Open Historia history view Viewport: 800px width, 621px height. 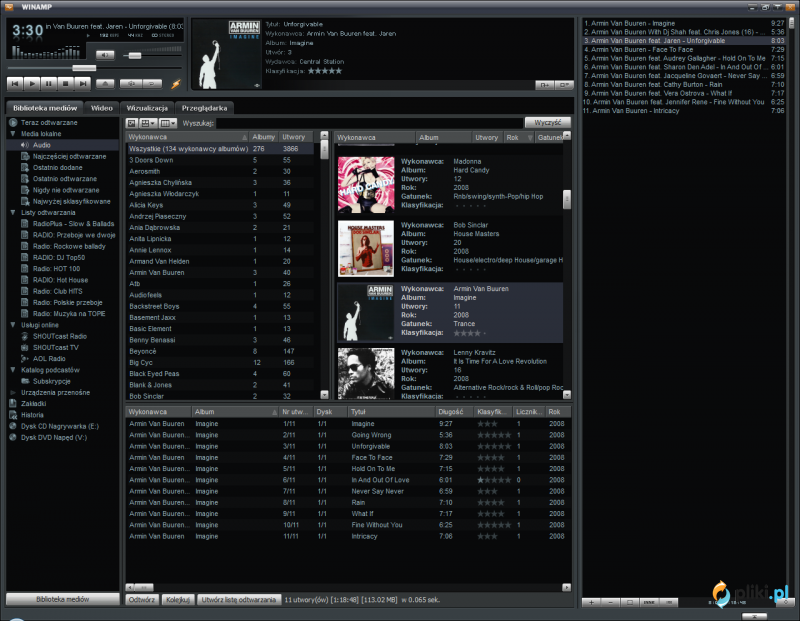point(32,415)
